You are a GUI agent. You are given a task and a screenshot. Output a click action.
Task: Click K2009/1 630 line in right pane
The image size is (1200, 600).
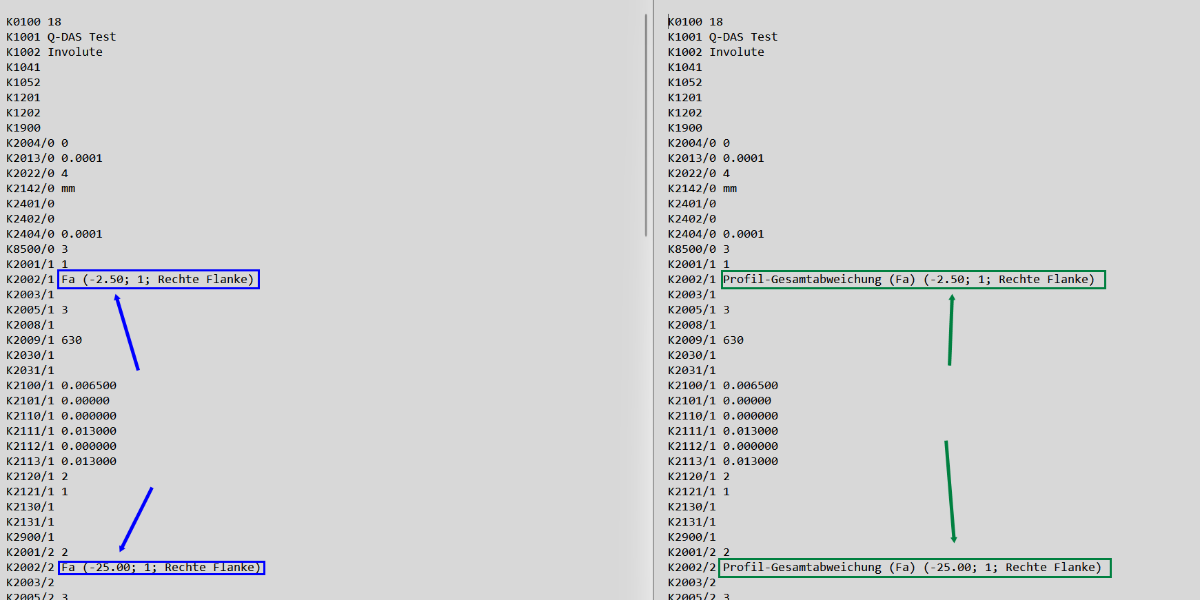(x=705, y=340)
